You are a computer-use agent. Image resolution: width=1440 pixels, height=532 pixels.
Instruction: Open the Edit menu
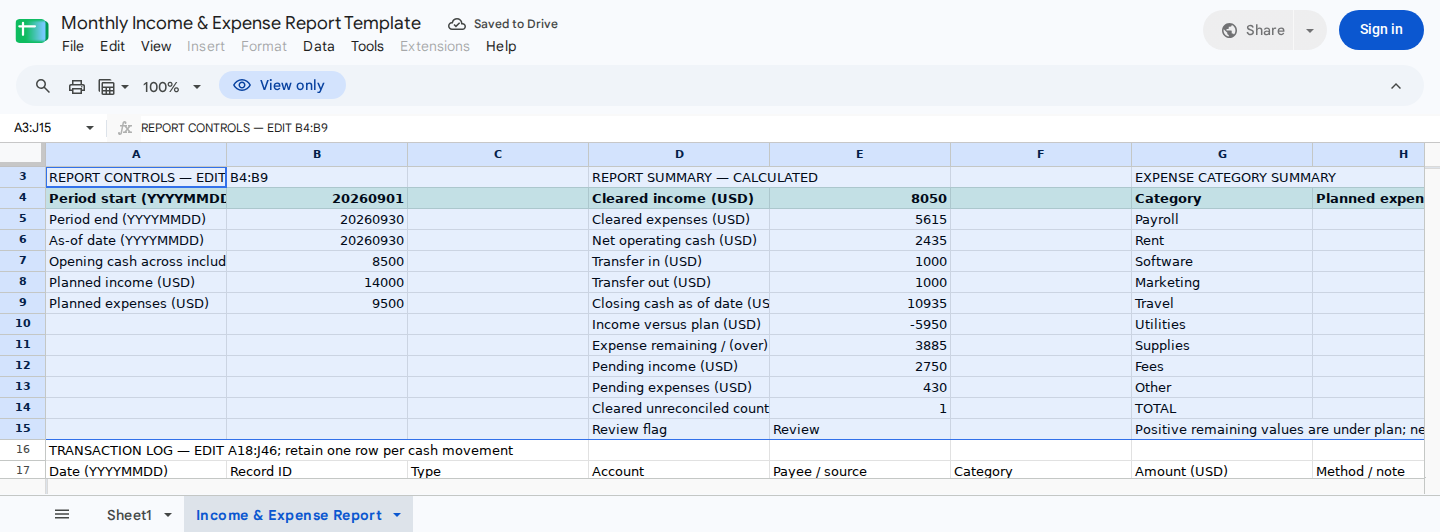[x=113, y=46]
